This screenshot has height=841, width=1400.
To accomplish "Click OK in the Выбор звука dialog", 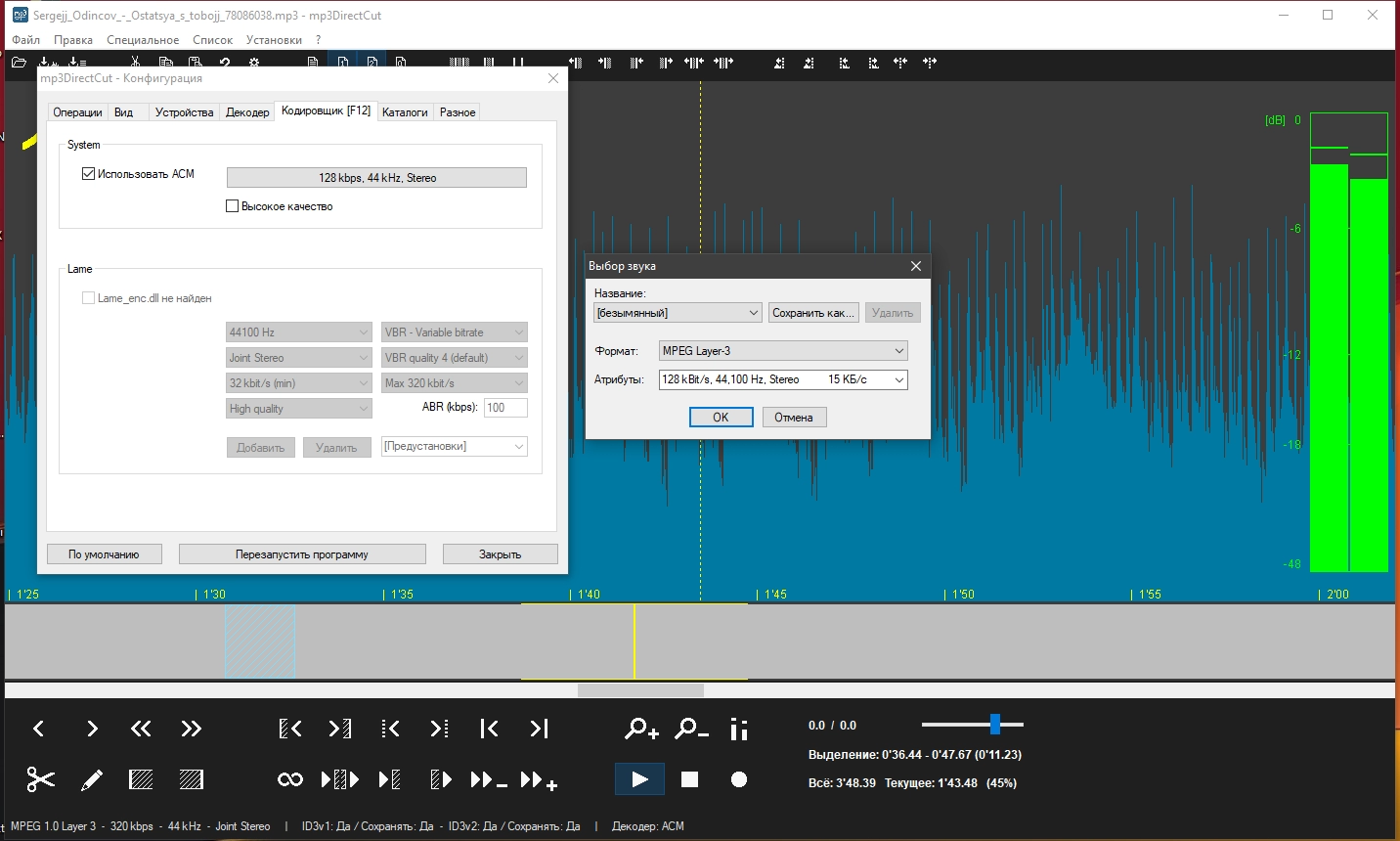I will [x=721, y=418].
